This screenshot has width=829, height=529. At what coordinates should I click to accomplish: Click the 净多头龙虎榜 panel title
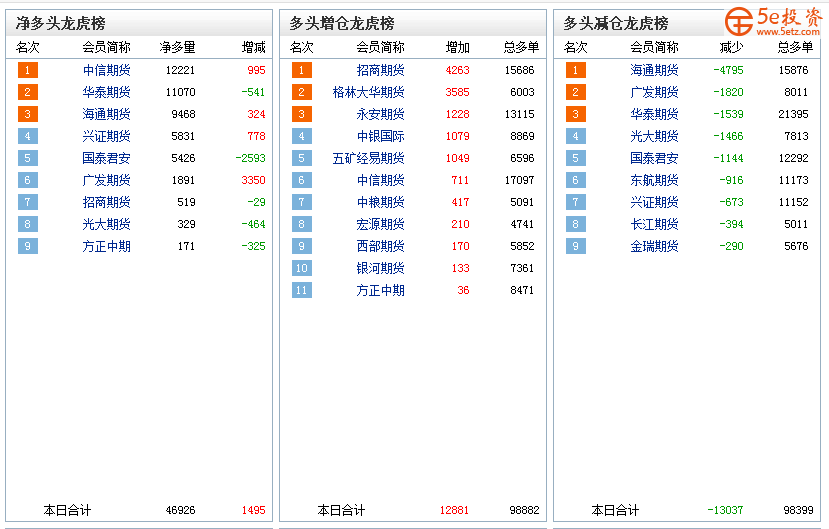coord(60,23)
